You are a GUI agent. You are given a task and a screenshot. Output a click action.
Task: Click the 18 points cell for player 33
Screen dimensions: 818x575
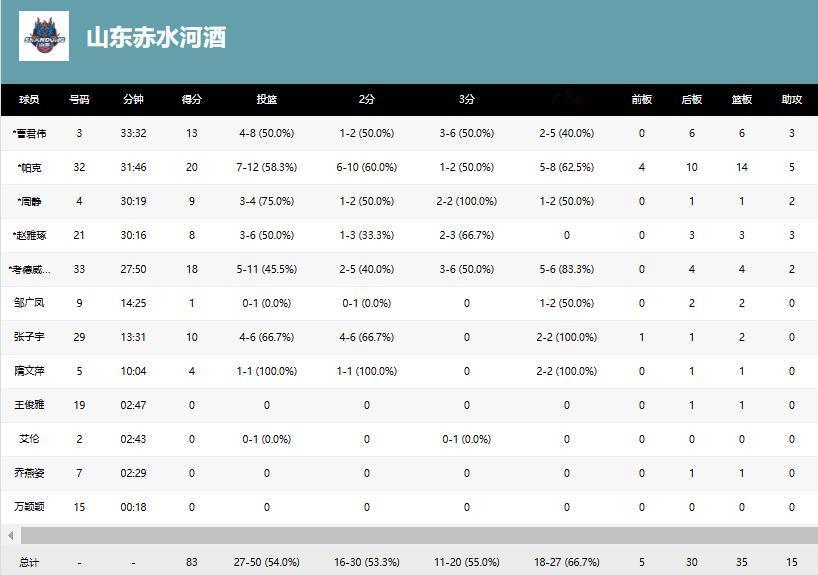[192, 269]
